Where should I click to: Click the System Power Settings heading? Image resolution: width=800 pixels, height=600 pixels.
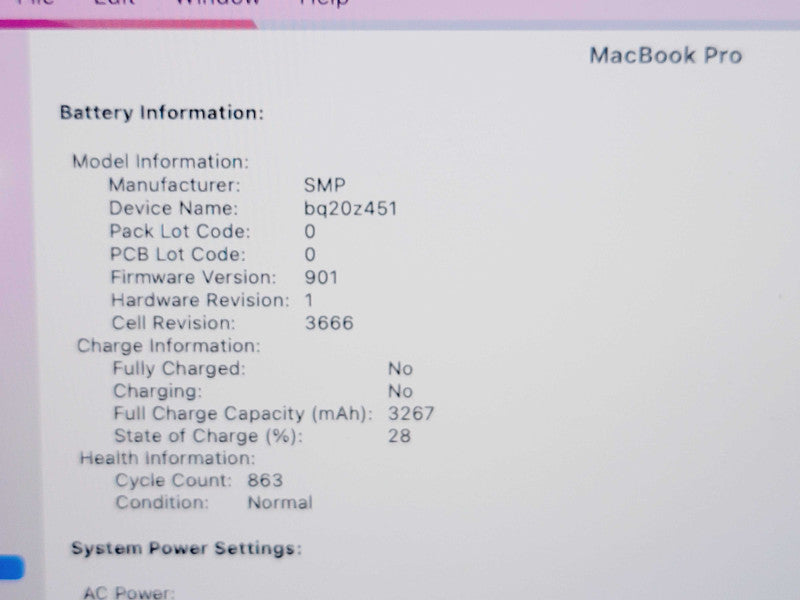(187, 548)
